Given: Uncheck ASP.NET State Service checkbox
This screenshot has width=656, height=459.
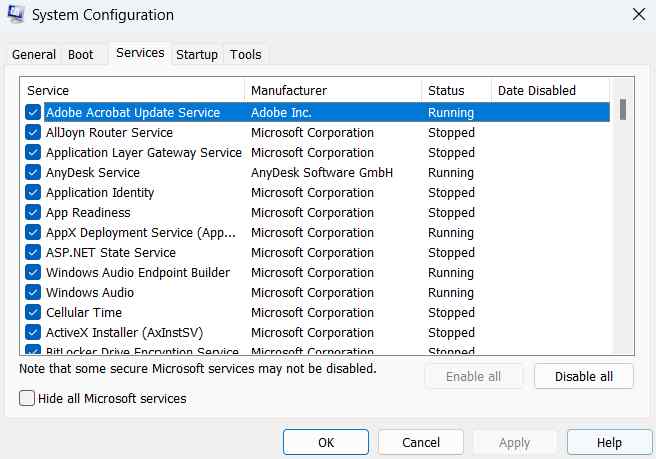Looking at the screenshot, I should pos(33,252).
